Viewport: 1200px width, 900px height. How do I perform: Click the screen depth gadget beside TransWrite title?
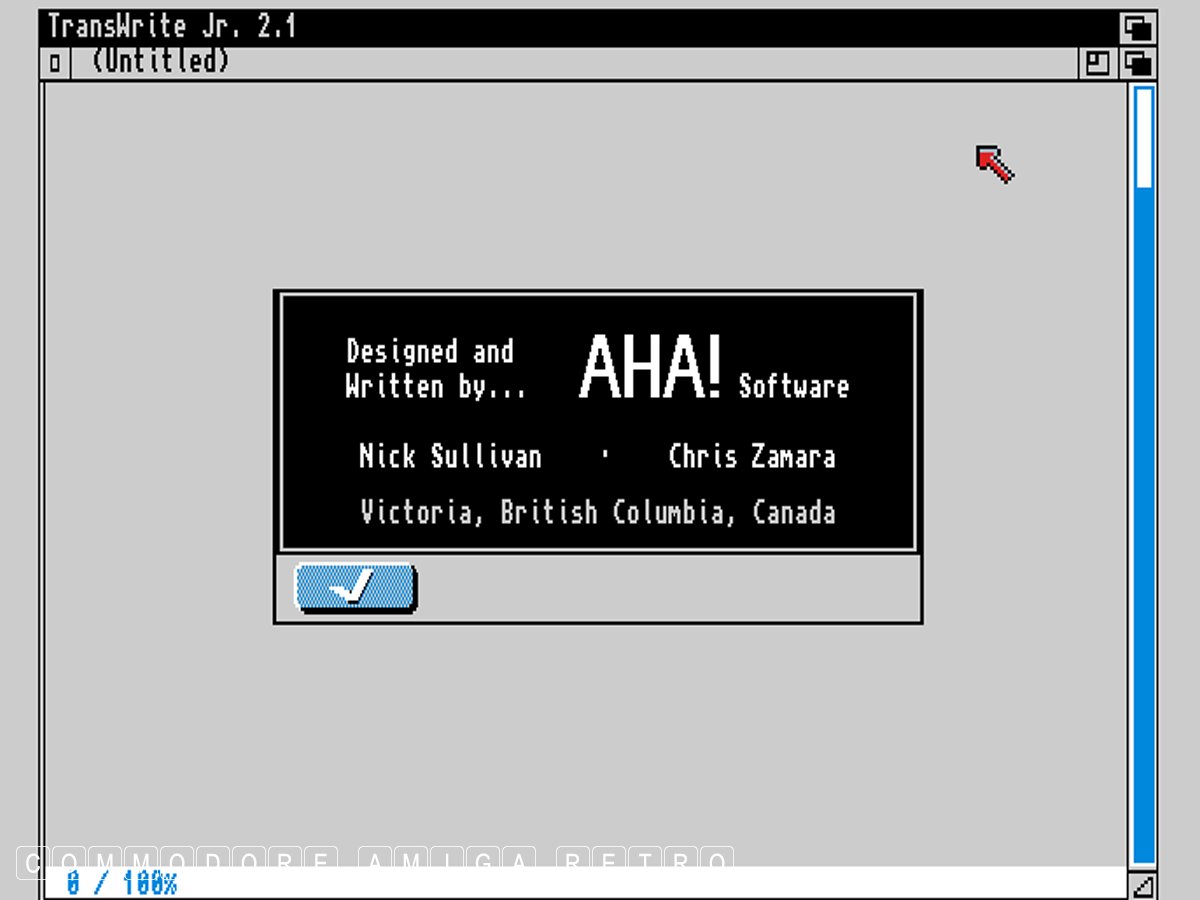(1137, 27)
